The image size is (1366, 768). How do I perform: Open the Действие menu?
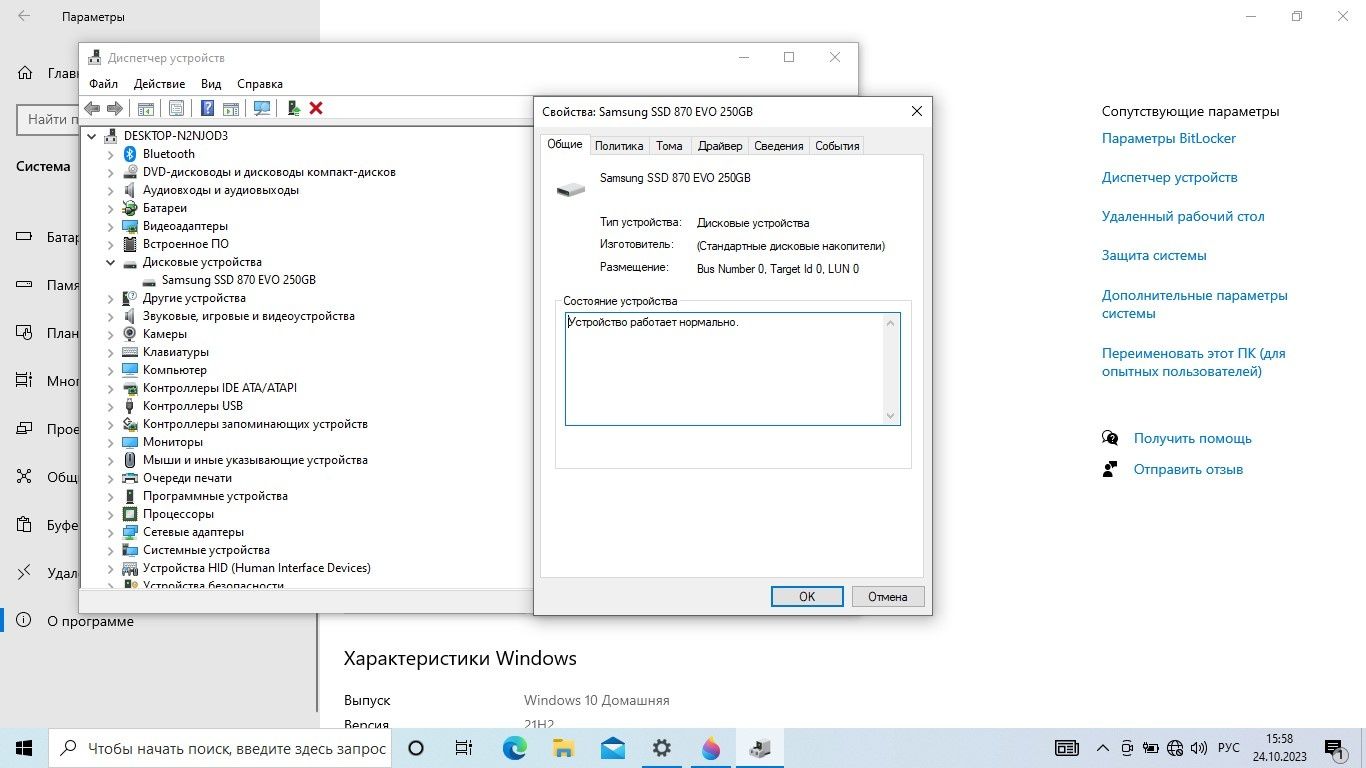(x=159, y=84)
